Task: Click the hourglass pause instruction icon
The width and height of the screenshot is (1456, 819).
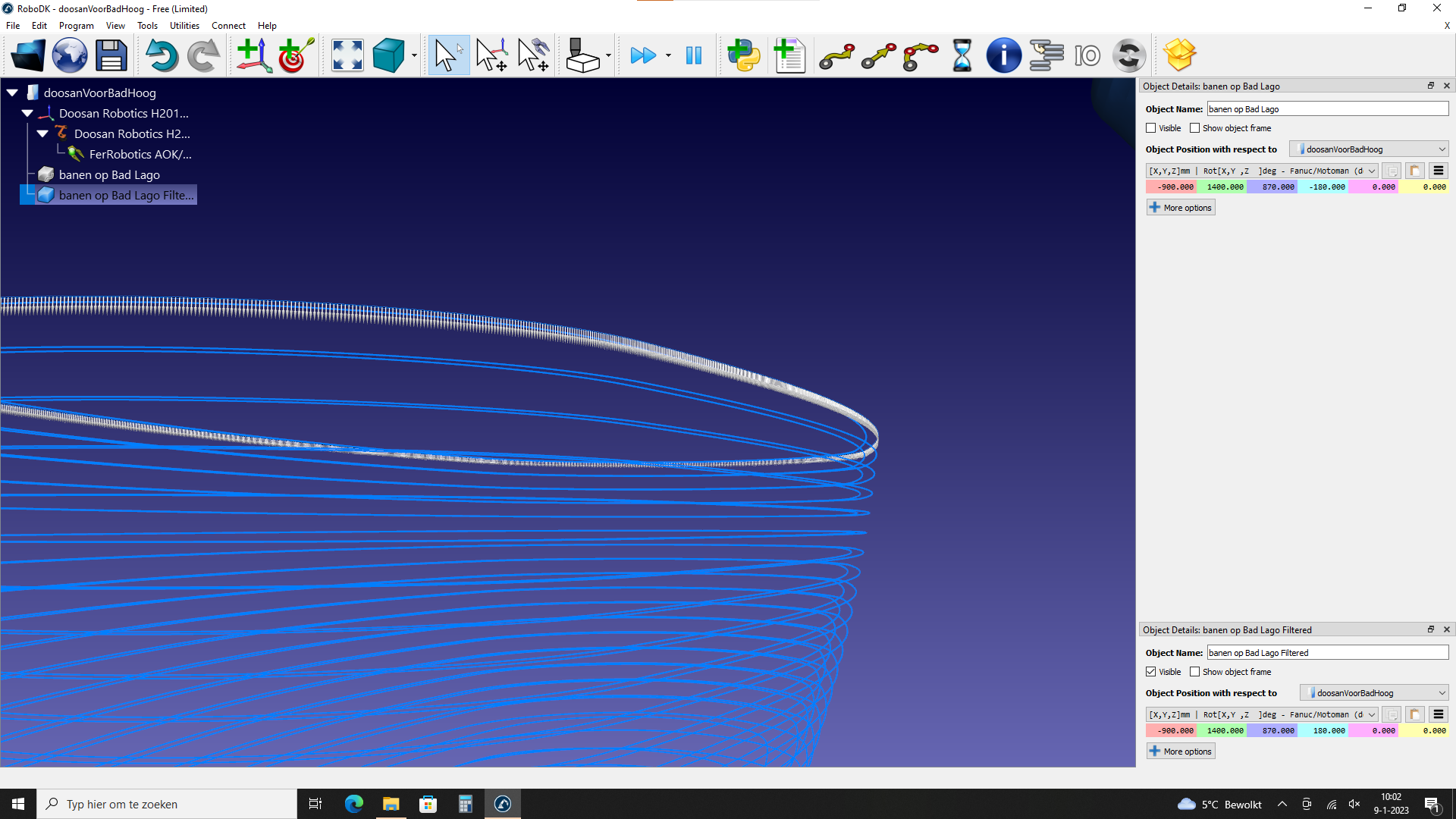Action: 962,55
